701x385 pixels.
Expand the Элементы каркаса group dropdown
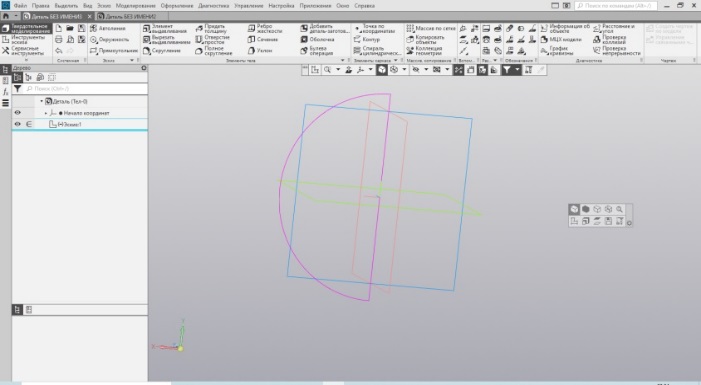tap(396, 60)
